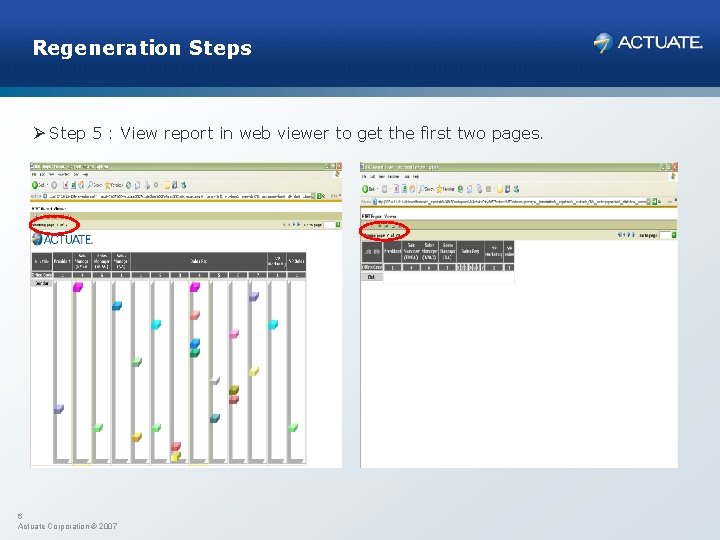
Task: Click Back button in right browser window
Action: tap(369, 189)
